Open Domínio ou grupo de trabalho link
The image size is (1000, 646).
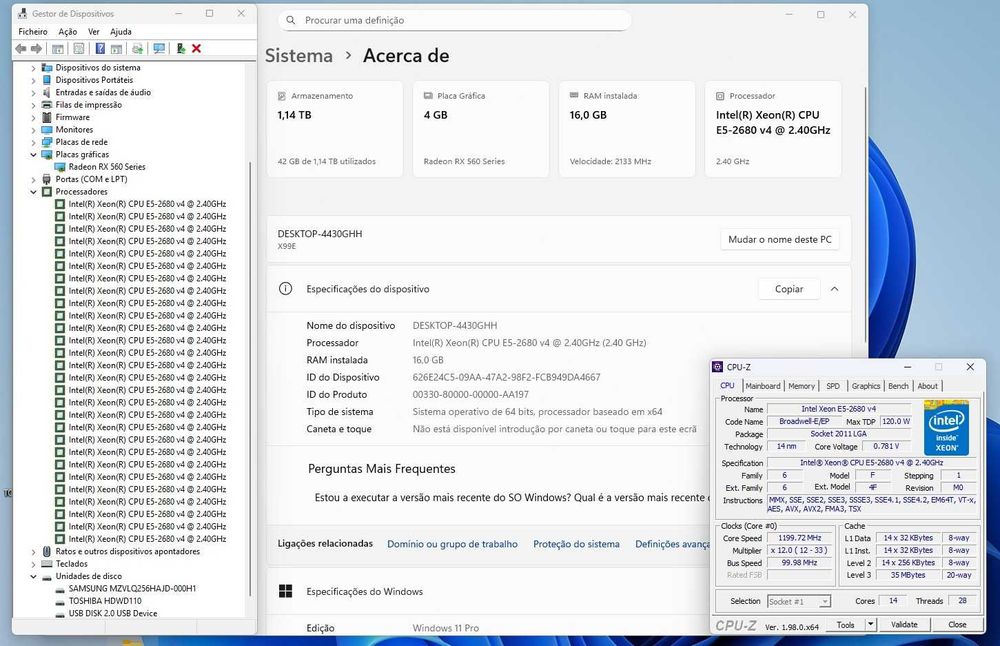click(452, 544)
